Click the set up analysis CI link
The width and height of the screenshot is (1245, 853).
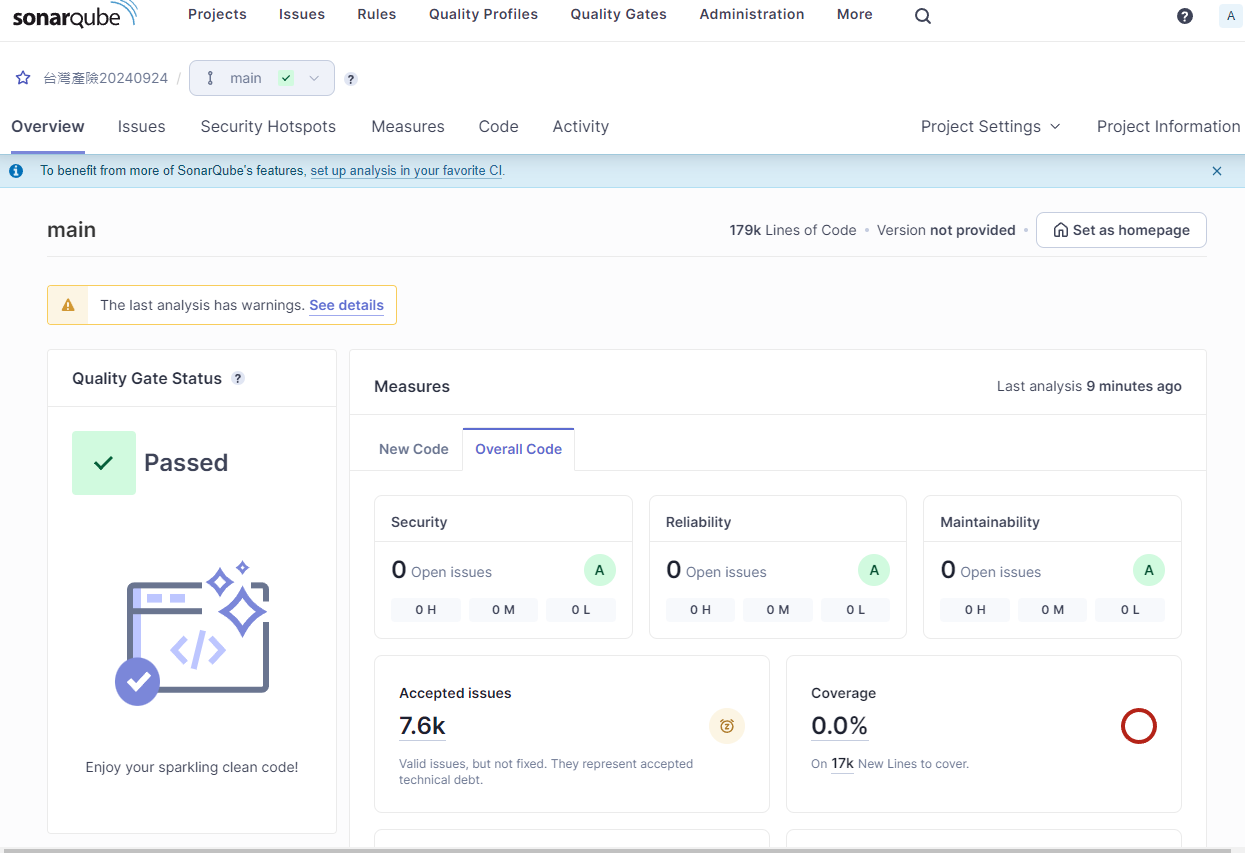pyautogui.click(x=406, y=171)
